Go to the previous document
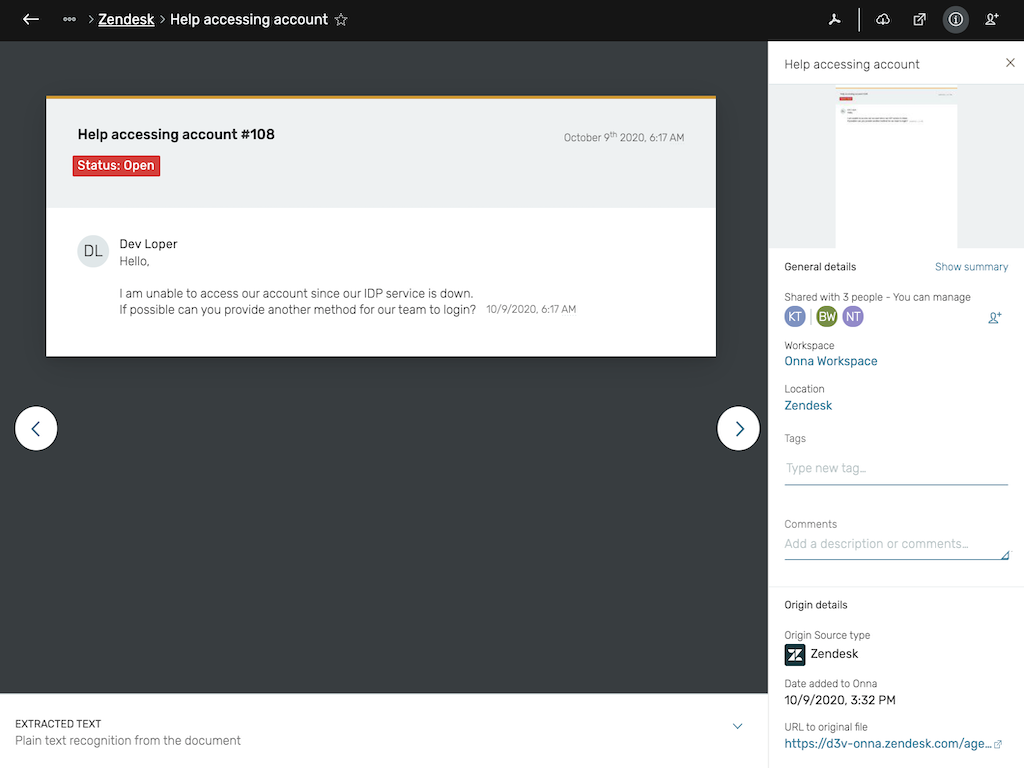The height and width of the screenshot is (768, 1024). (x=36, y=429)
